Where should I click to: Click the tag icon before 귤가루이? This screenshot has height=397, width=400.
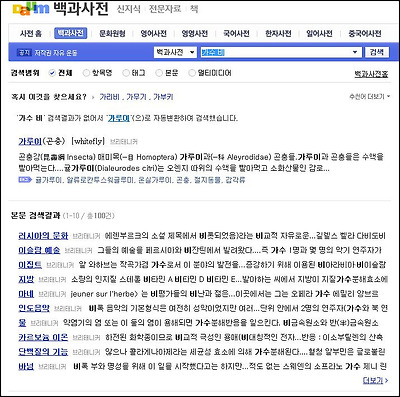[25, 180]
